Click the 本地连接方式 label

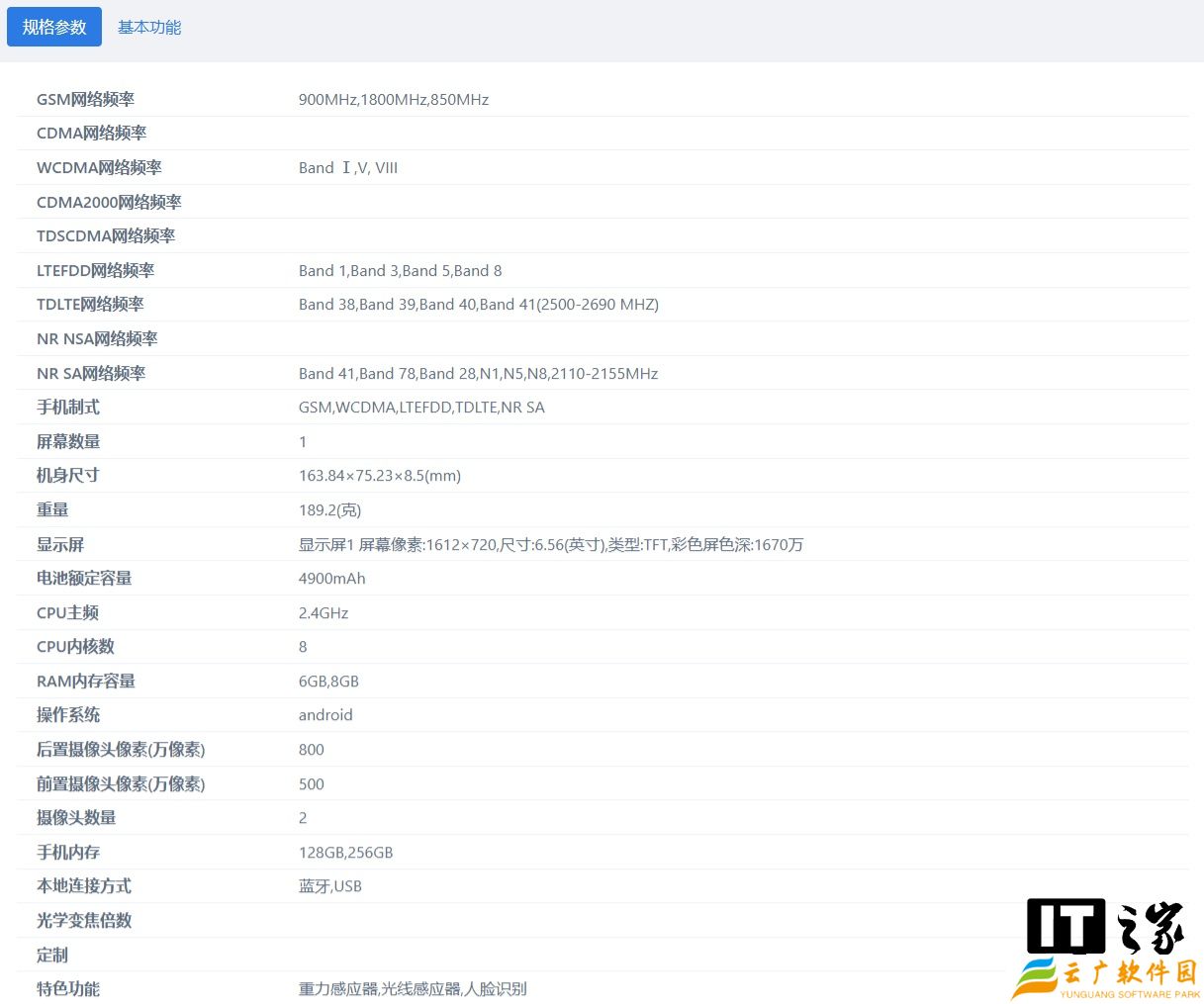click(x=84, y=885)
